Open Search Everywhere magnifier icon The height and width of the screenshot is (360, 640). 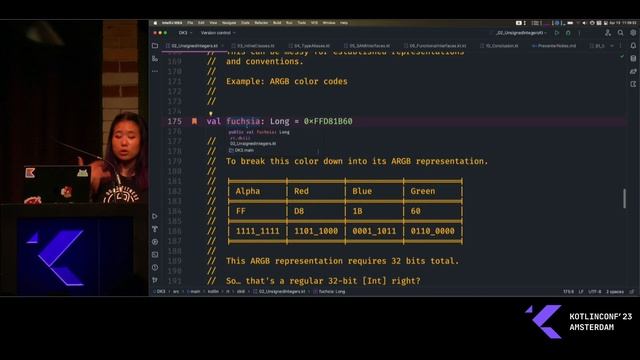tap(620, 33)
